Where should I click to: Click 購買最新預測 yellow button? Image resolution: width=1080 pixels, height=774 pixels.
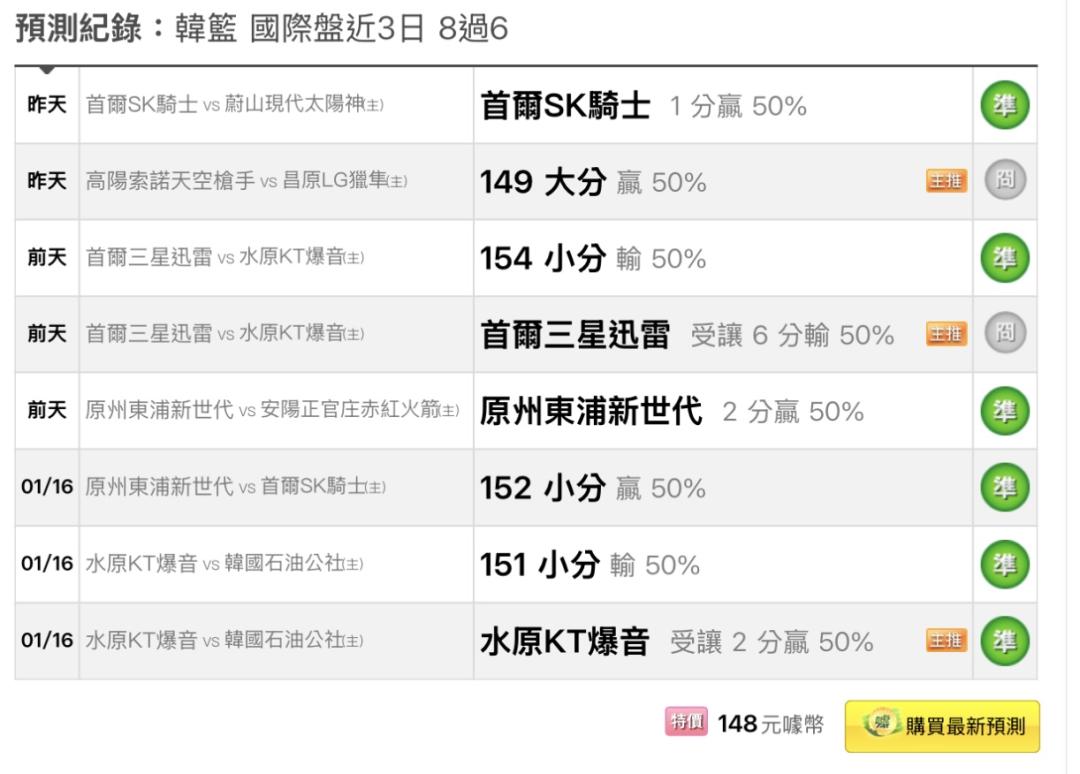[x=942, y=726]
